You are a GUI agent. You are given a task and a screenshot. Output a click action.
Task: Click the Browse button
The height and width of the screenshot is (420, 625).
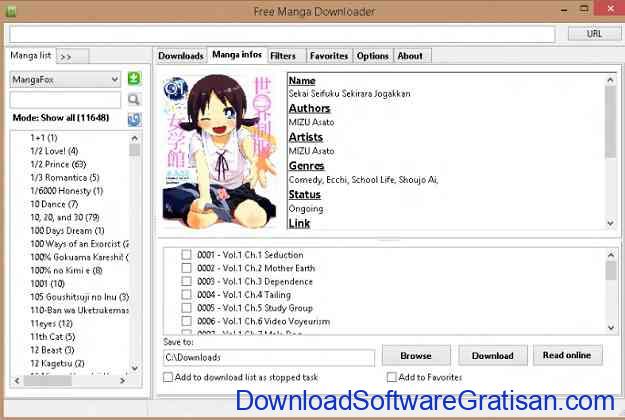(416, 355)
